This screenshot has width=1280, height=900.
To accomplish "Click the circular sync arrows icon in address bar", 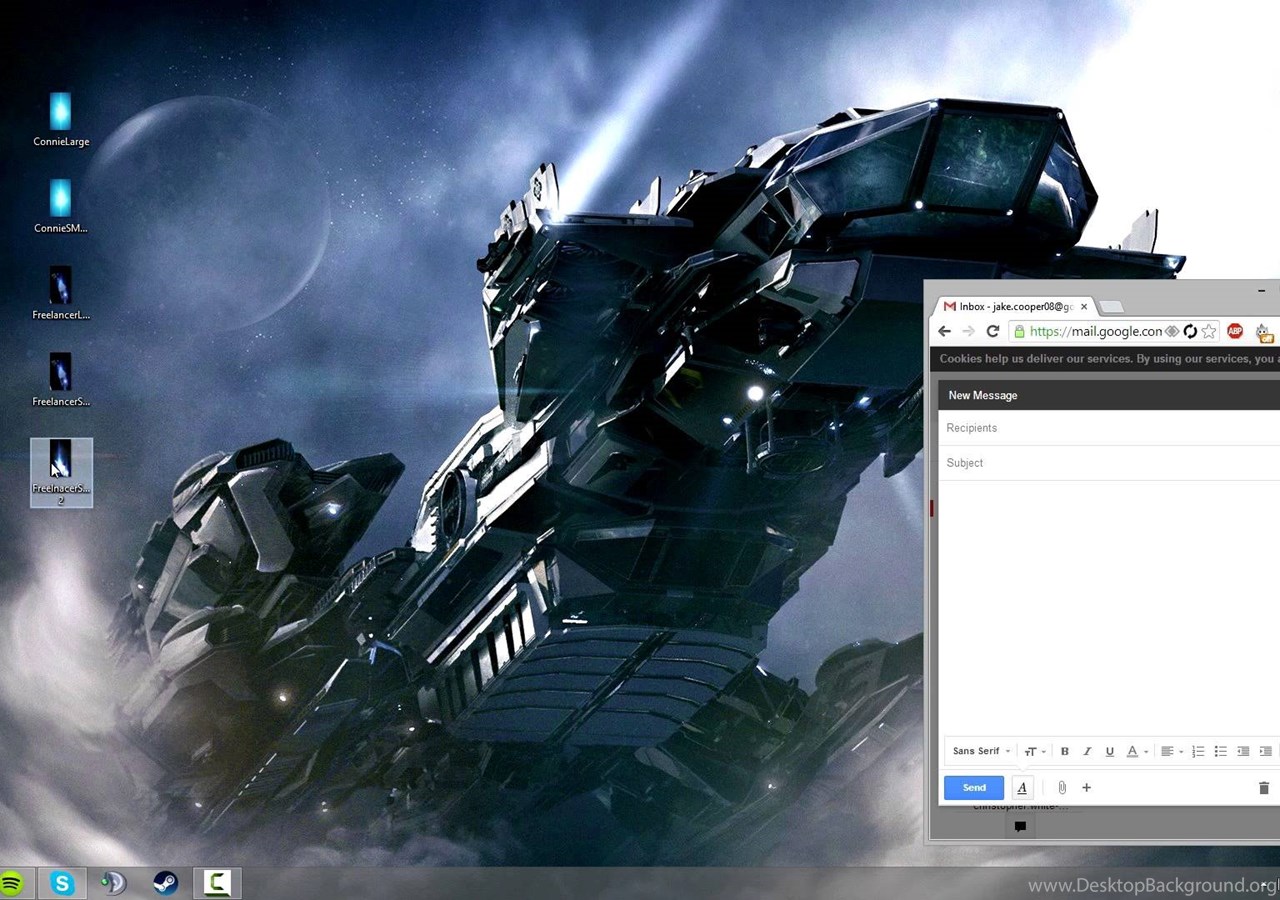I will point(1190,331).
